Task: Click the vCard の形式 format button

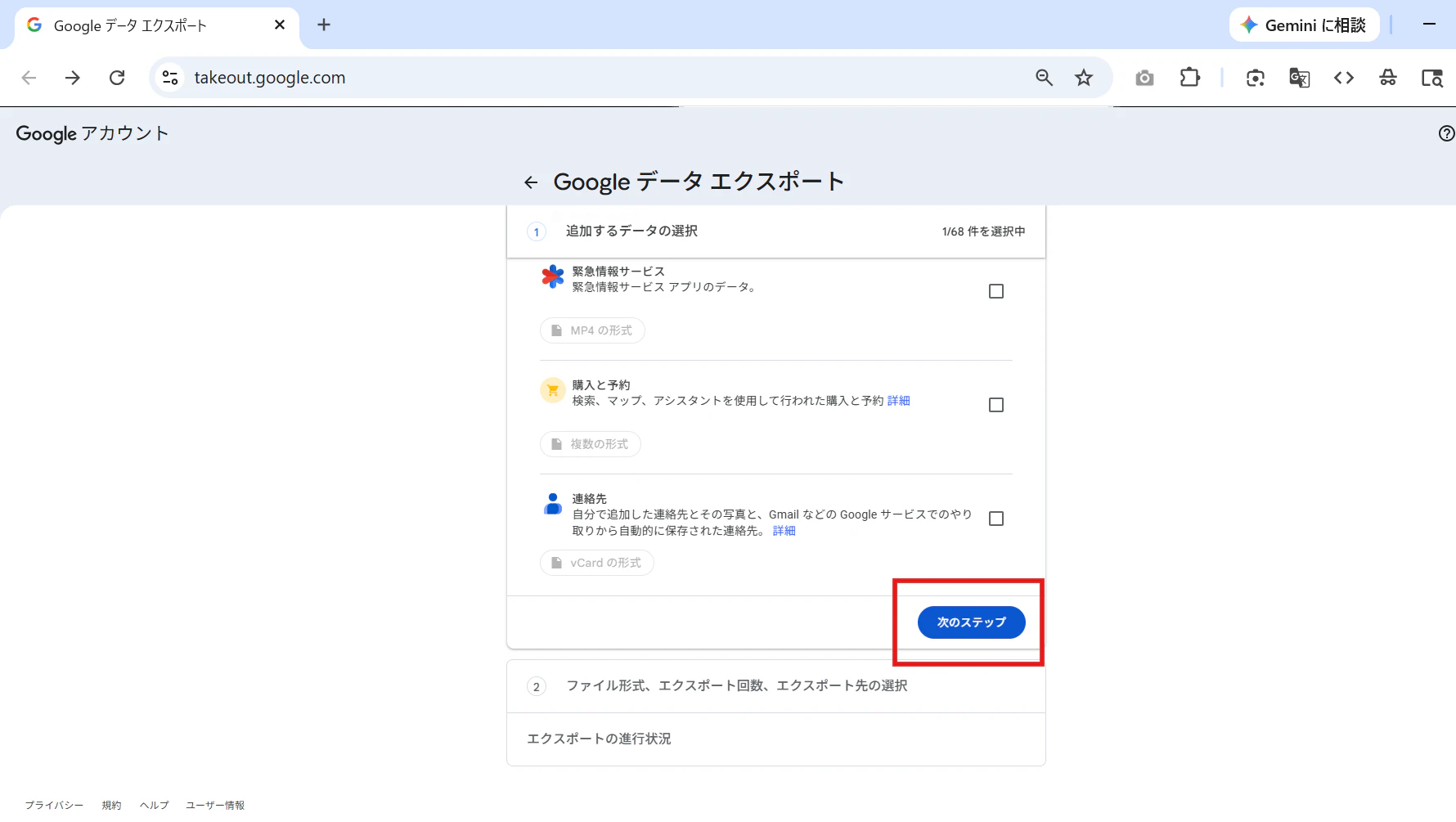Action: click(597, 563)
